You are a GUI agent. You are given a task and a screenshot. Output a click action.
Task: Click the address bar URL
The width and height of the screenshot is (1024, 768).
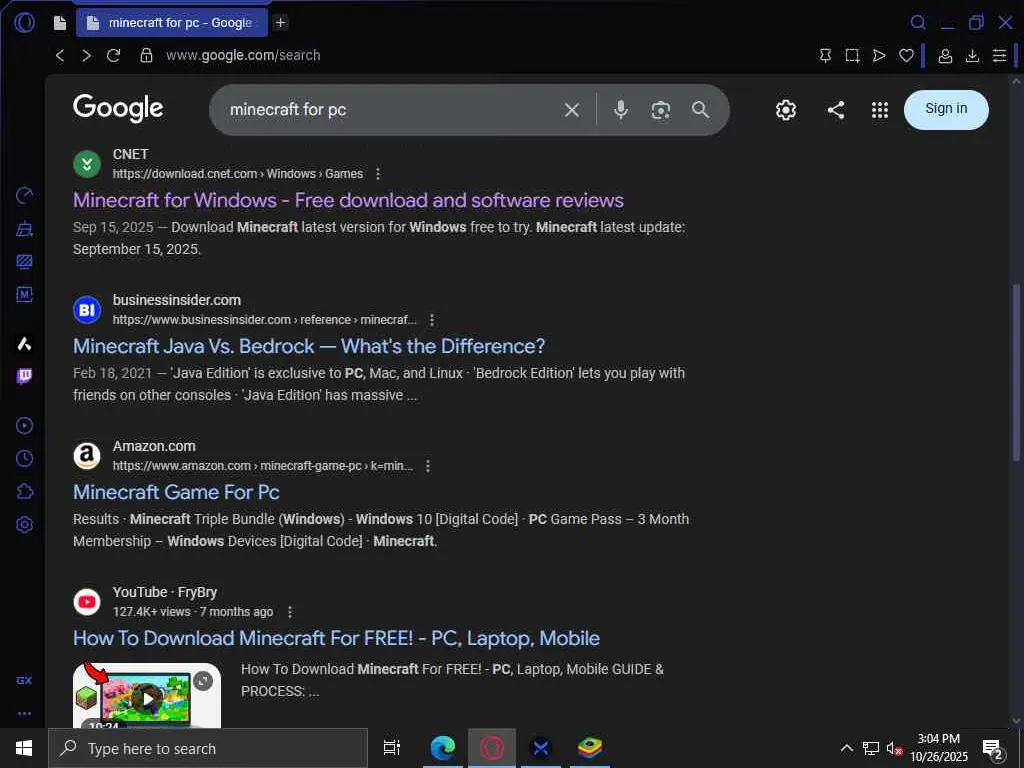pos(243,56)
